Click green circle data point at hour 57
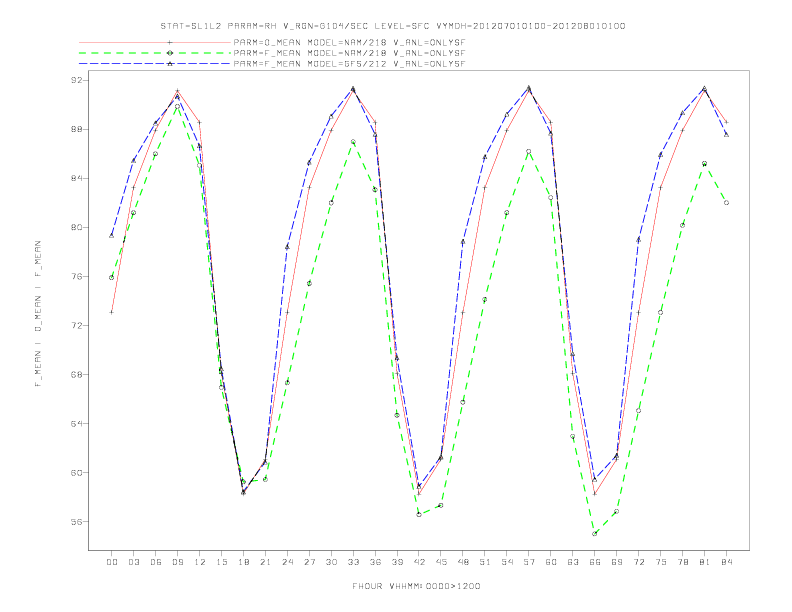This screenshot has height=612, width=792. click(x=529, y=151)
